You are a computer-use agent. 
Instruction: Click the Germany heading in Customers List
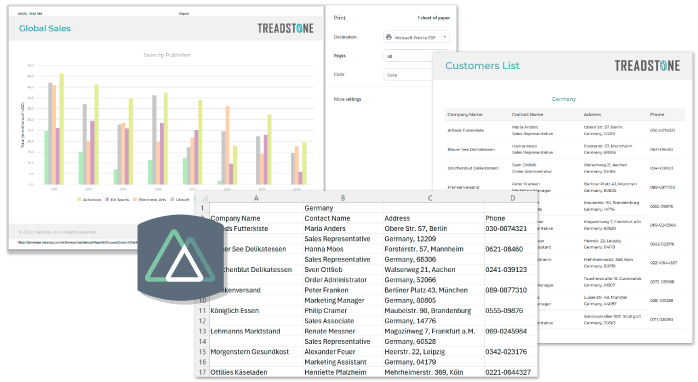pos(564,99)
